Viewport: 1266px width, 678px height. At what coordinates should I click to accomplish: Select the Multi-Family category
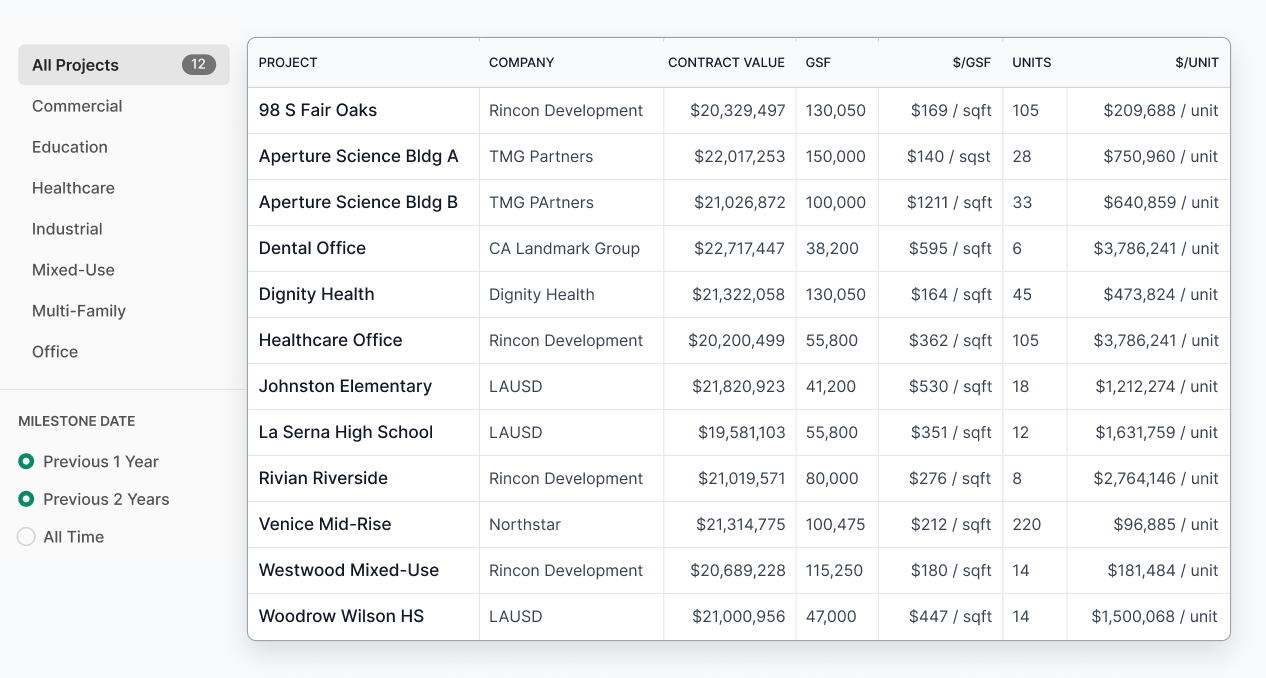point(79,311)
